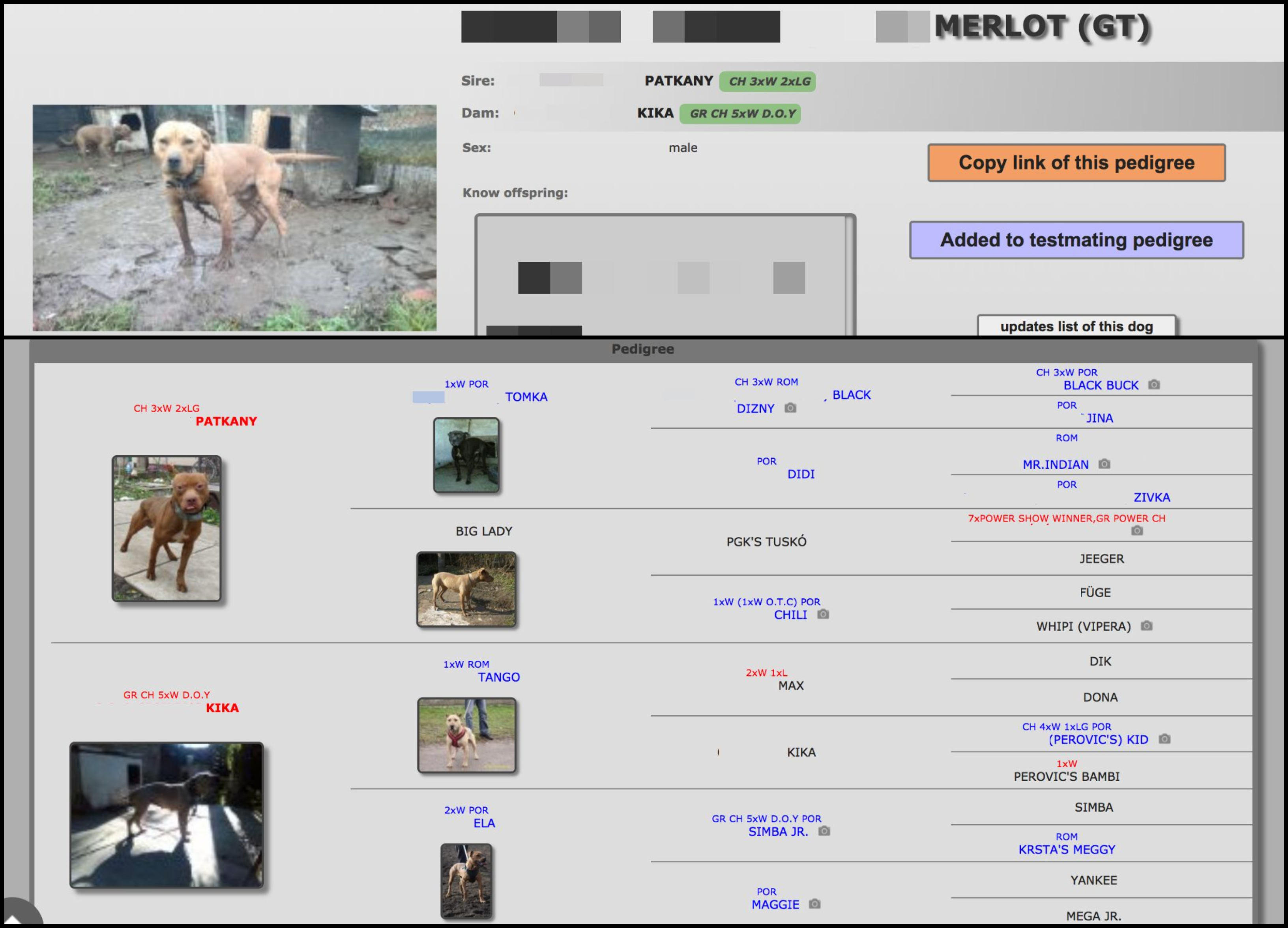Viewport: 1288px width, 928px height.
Task: Click Copy link of this pedigree button
Action: [1076, 163]
